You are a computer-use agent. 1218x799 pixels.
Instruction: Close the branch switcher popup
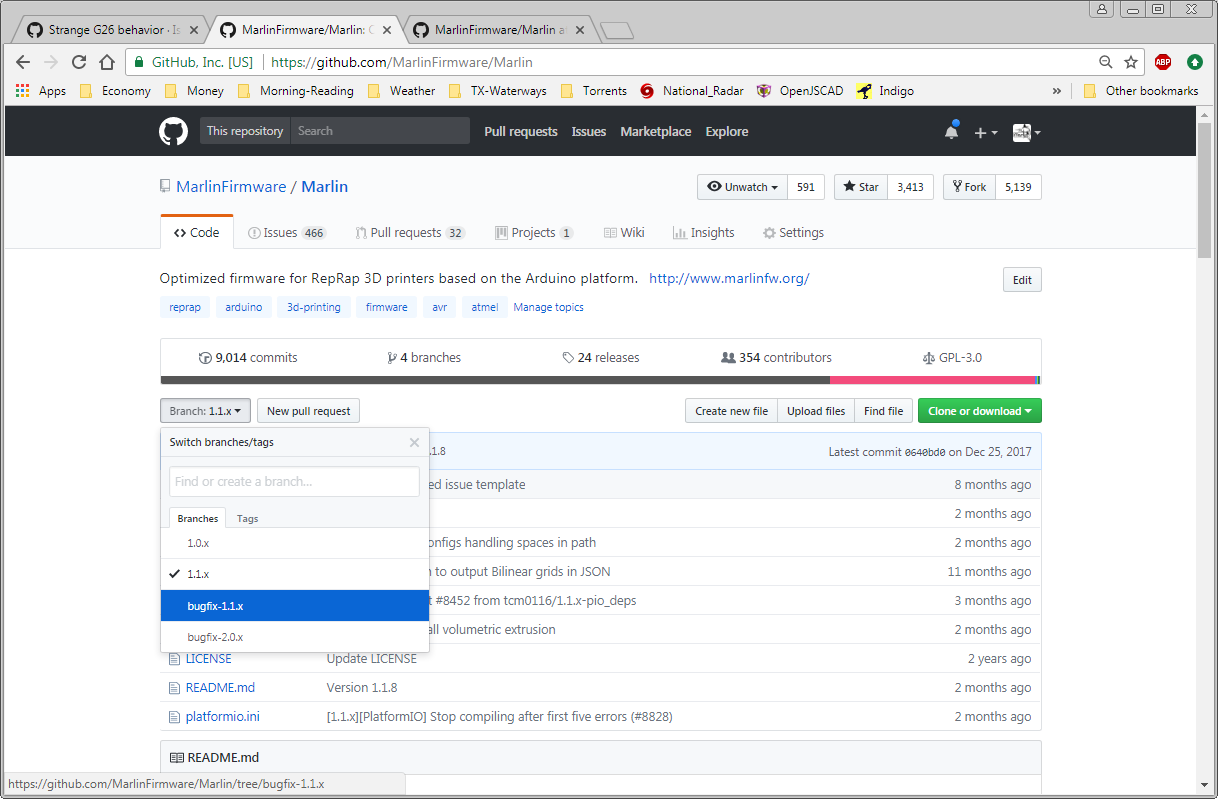pyautogui.click(x=415, y=442)
